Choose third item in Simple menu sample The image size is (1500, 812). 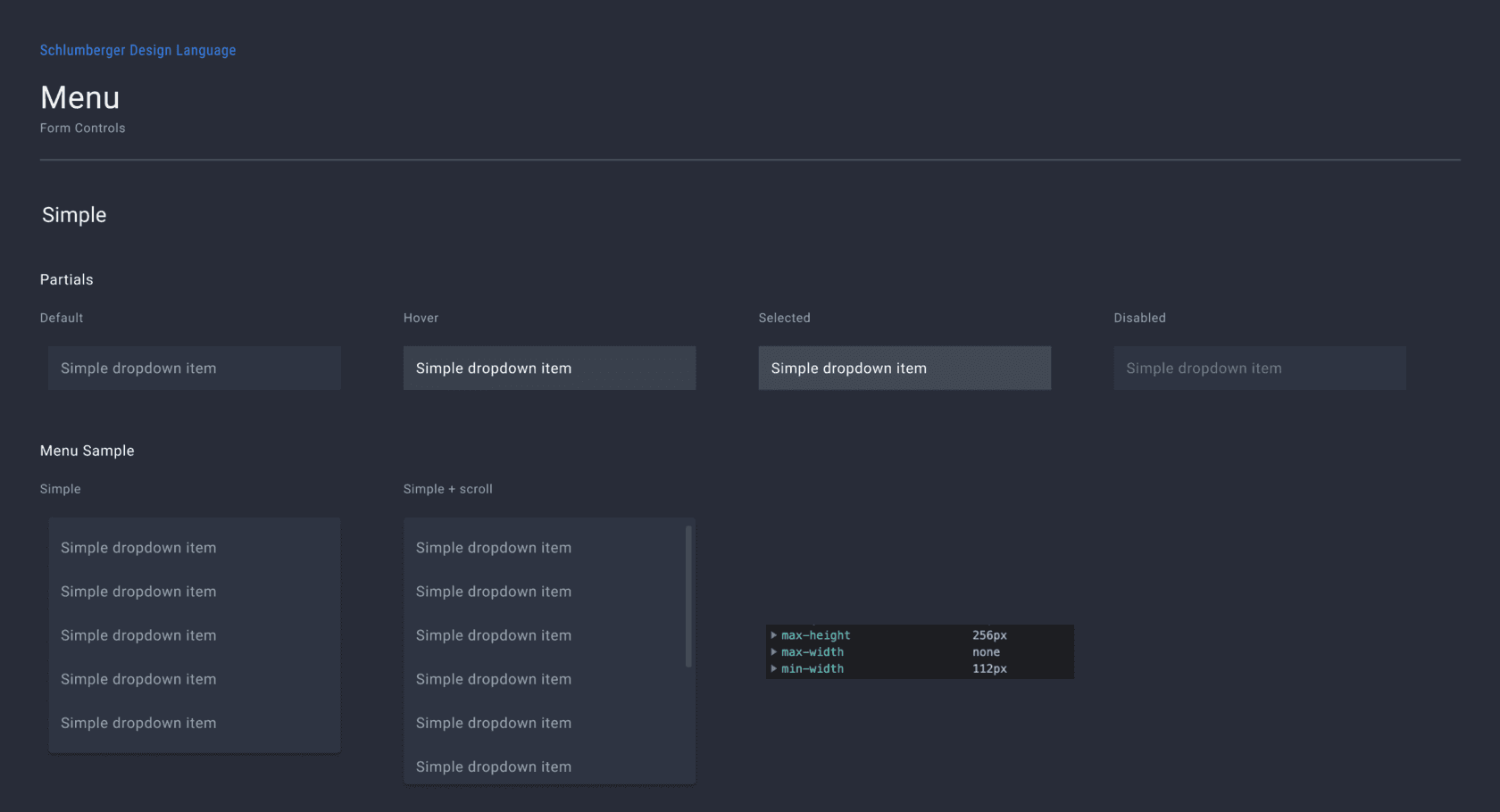pyautogui.click(x=195, y=635)
